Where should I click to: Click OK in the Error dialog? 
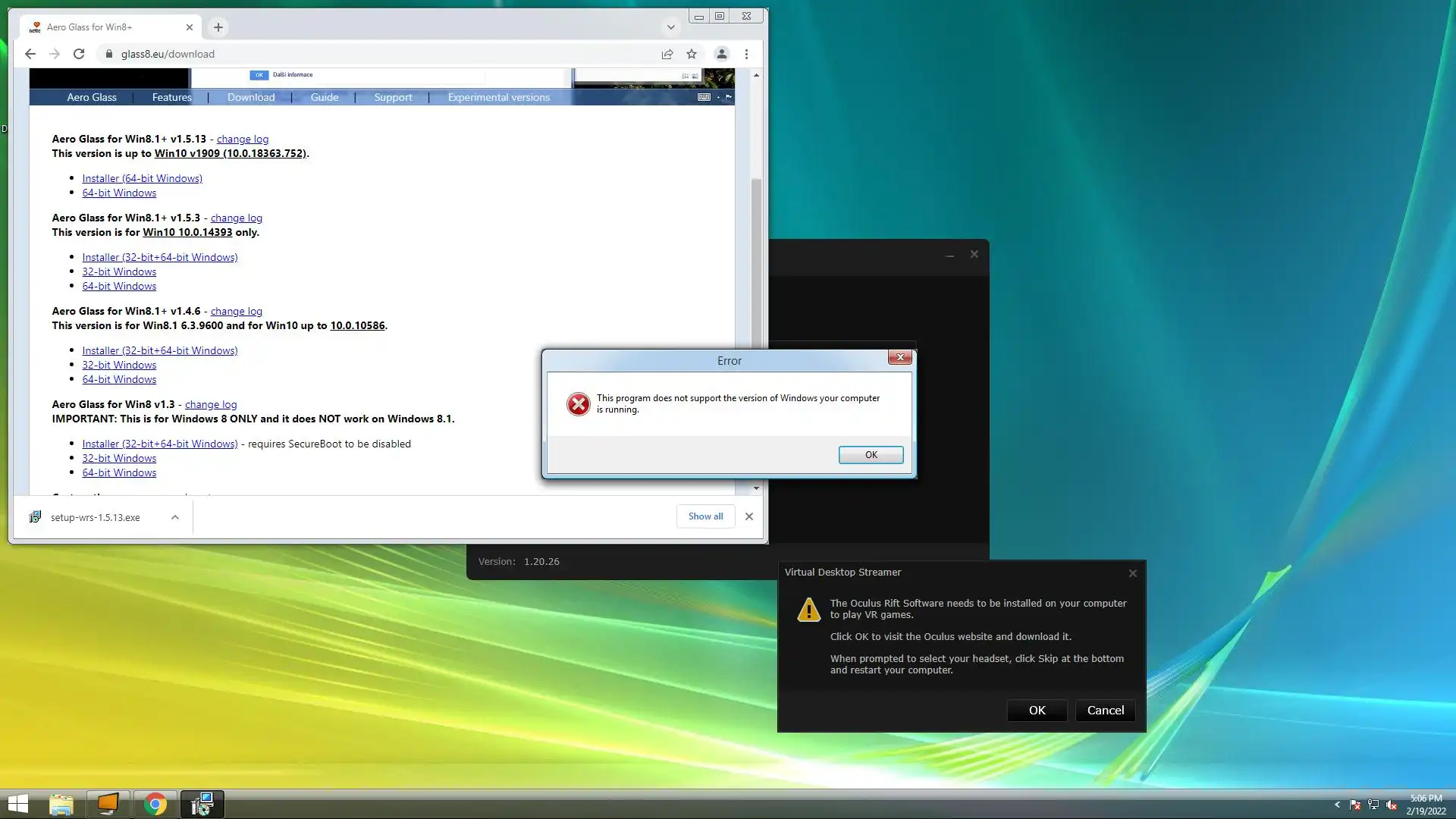871,455
